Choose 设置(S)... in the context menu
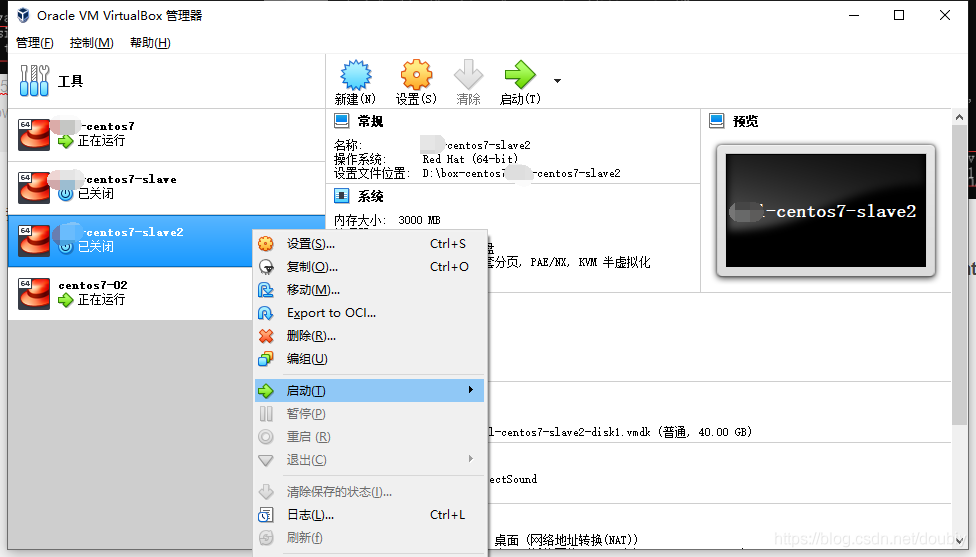Screen dimensions: 976x557 (369, 244)
